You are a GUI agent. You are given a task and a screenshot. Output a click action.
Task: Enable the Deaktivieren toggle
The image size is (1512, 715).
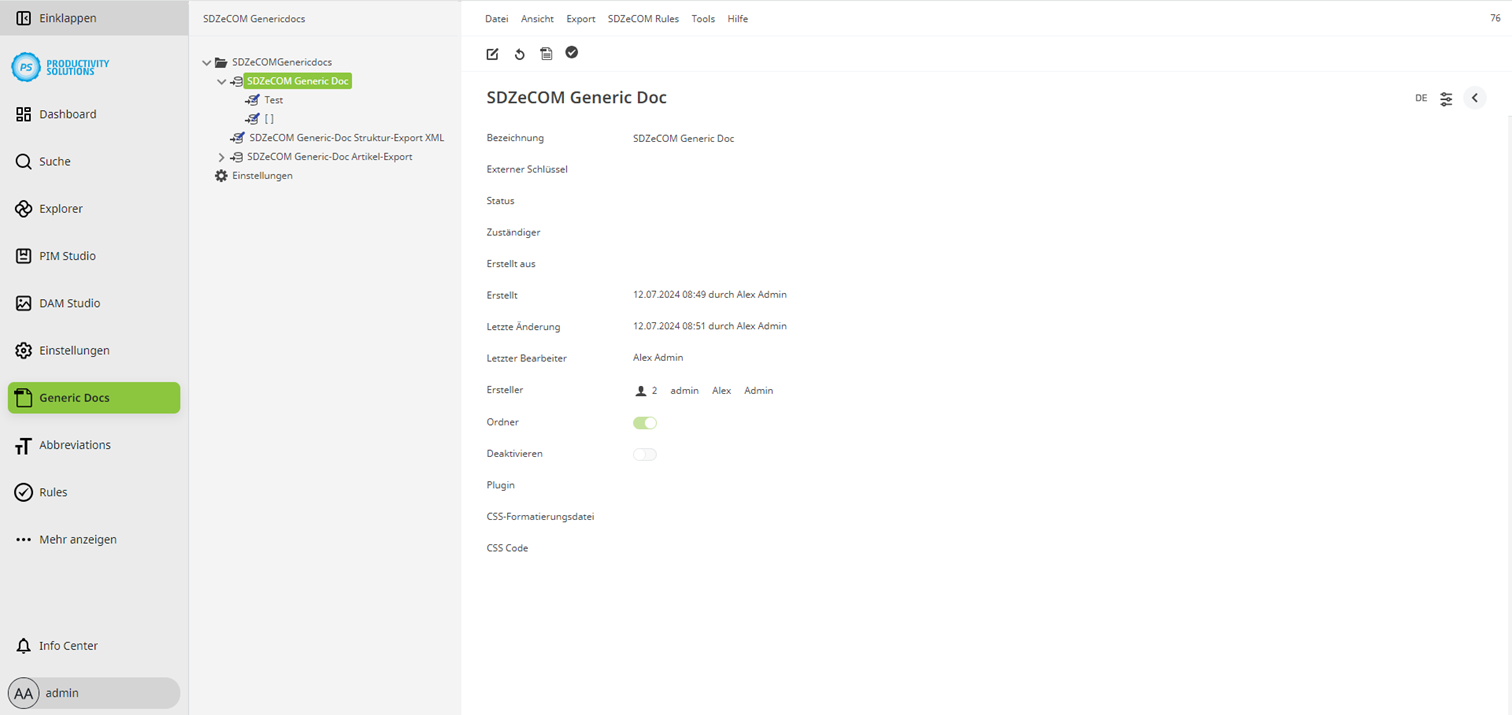[645, 454]
